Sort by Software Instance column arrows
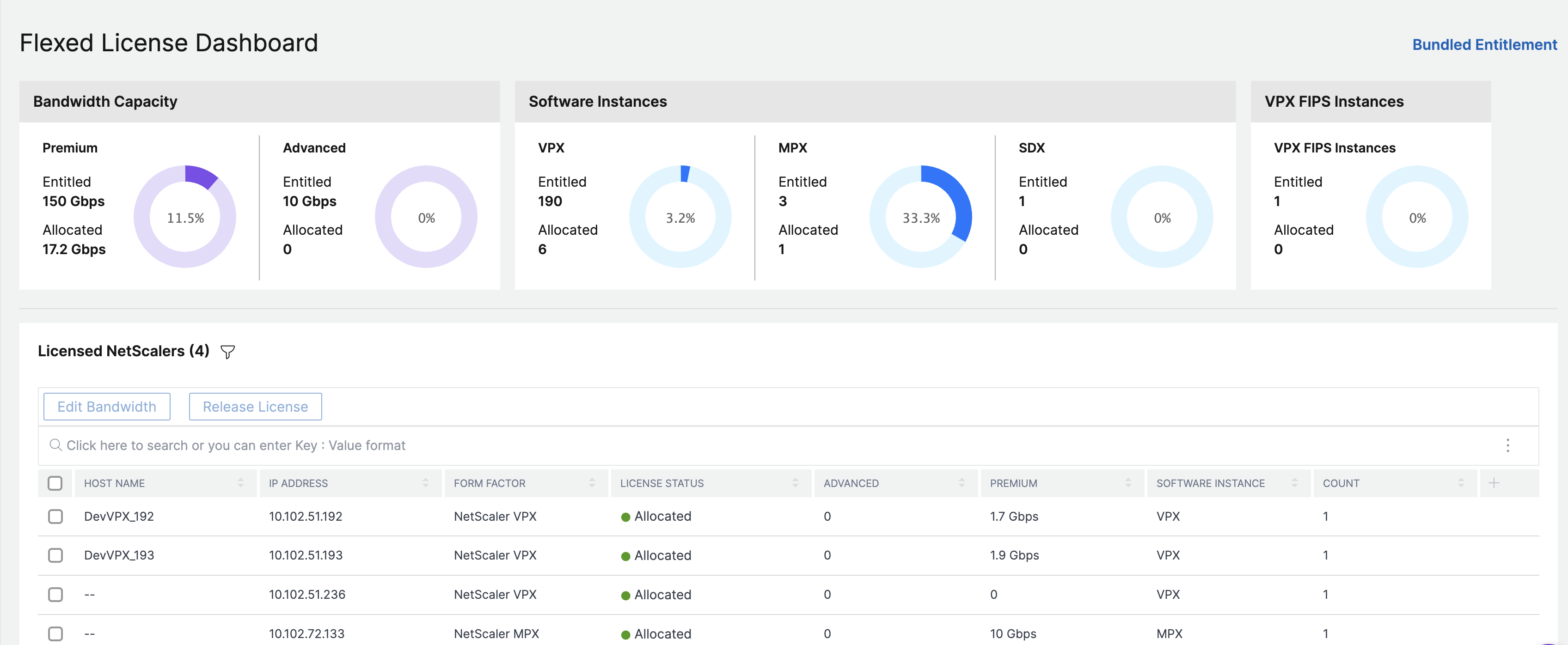Screen dimensions: 1568x645 [1295, 483]
